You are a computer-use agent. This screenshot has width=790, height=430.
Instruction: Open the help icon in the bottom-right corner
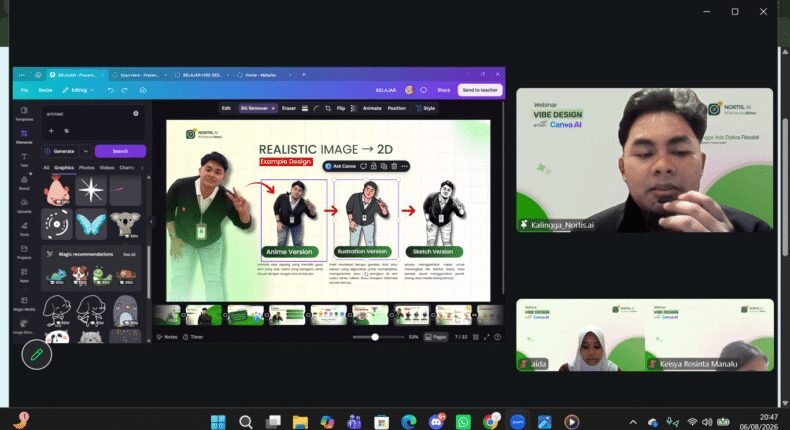click(x=498, y=337)
